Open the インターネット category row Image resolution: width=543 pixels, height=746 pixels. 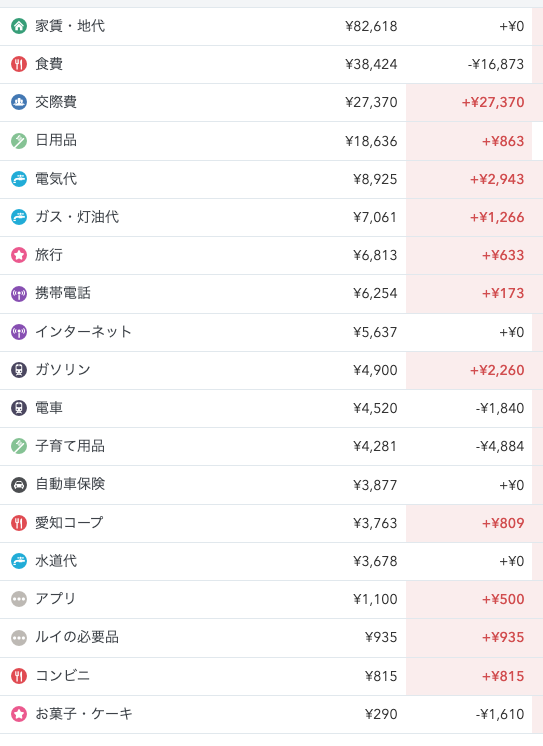point(271,332)
